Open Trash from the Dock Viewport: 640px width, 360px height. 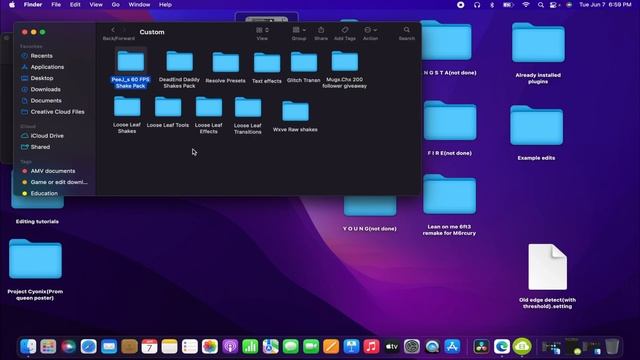(x=612, y=347)
